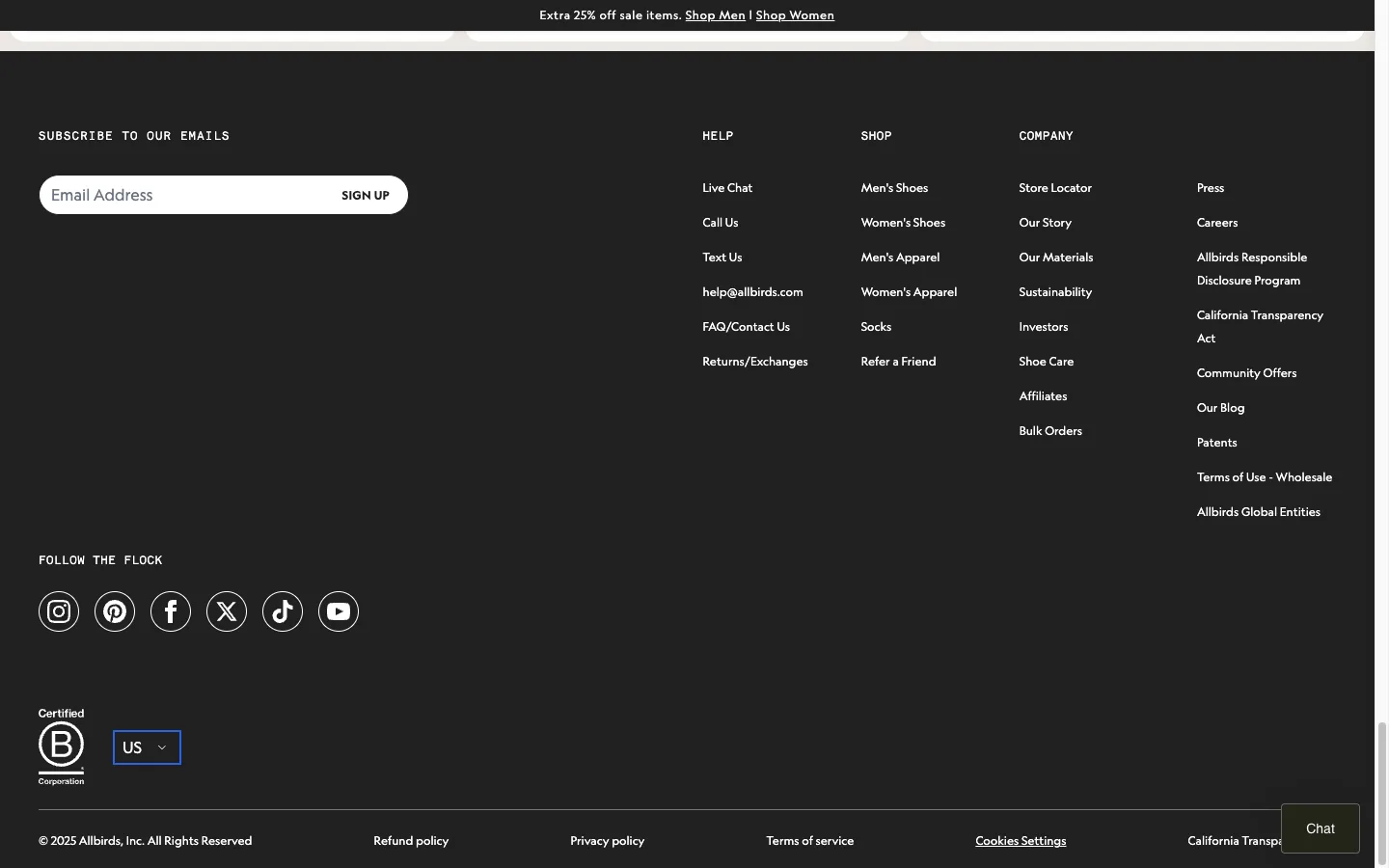Image resolution: width=1389 pixels, height=868 pixels.
Task: Open Cookies Settings link
Action: pos(1021,841)
